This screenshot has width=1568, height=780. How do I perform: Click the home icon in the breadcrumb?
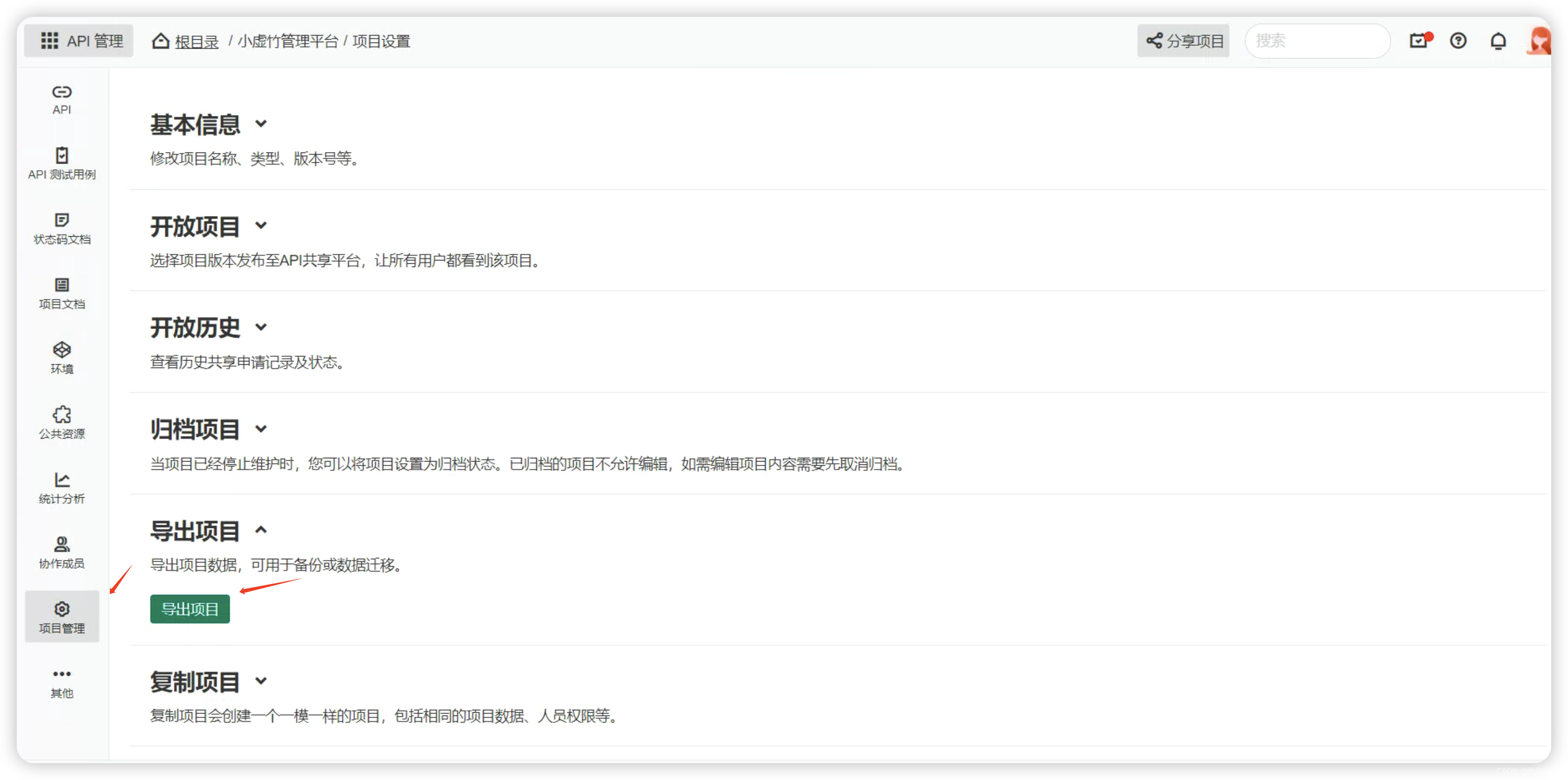[x=161, y=41]
